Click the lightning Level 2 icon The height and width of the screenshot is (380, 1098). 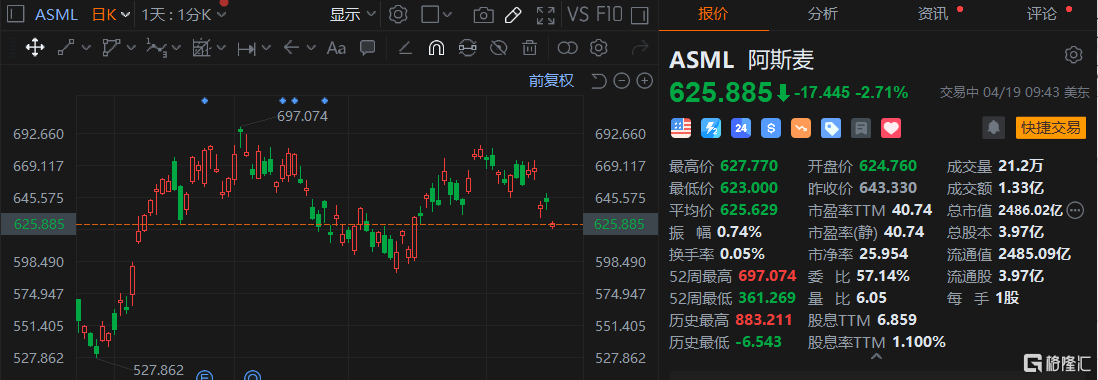[x=711, y=128]
